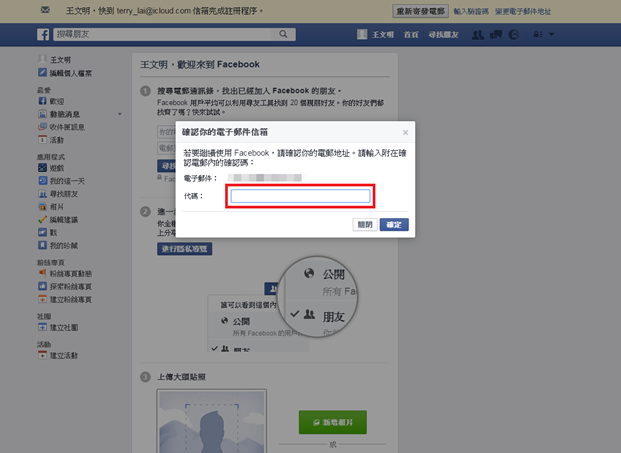Click 建立社團 in the sidebar
621x453 pixels.
pyautogui.click(x=59, y=327)
